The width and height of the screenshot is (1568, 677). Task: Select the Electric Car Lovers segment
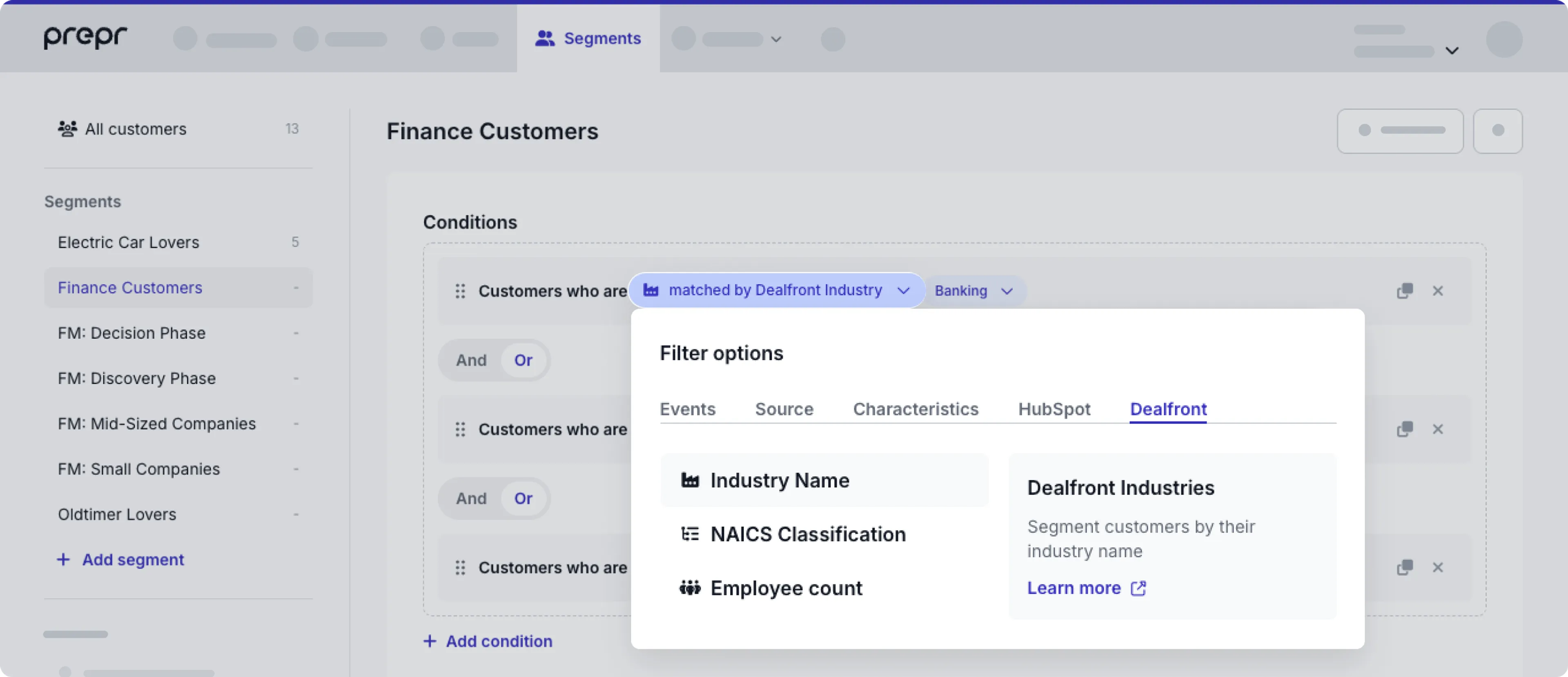point(178,242)
